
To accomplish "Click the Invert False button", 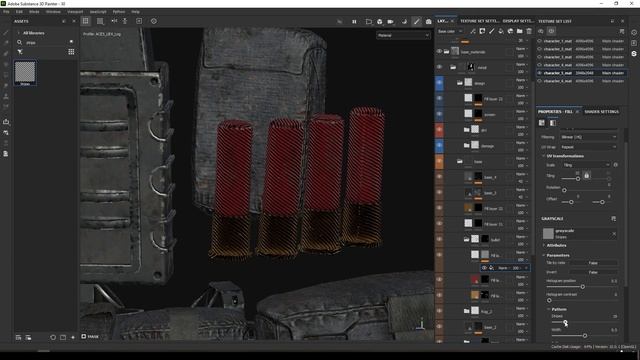I will click(x=593, y=272).
